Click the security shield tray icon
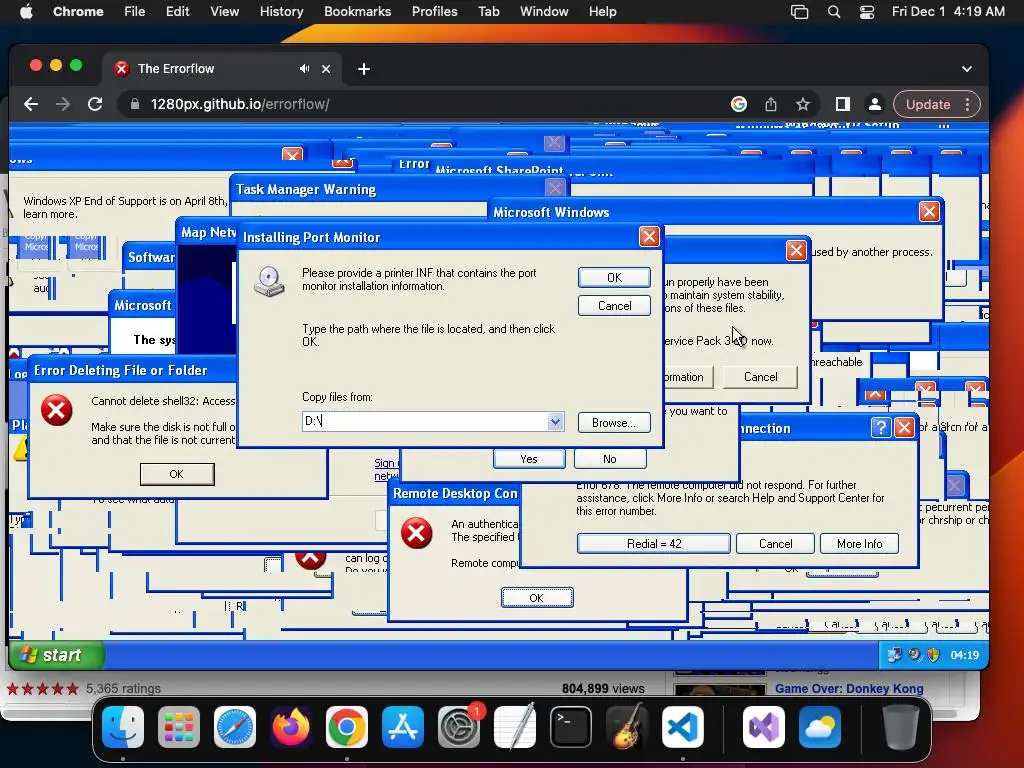1024x768 pixels. click(934, 655)
